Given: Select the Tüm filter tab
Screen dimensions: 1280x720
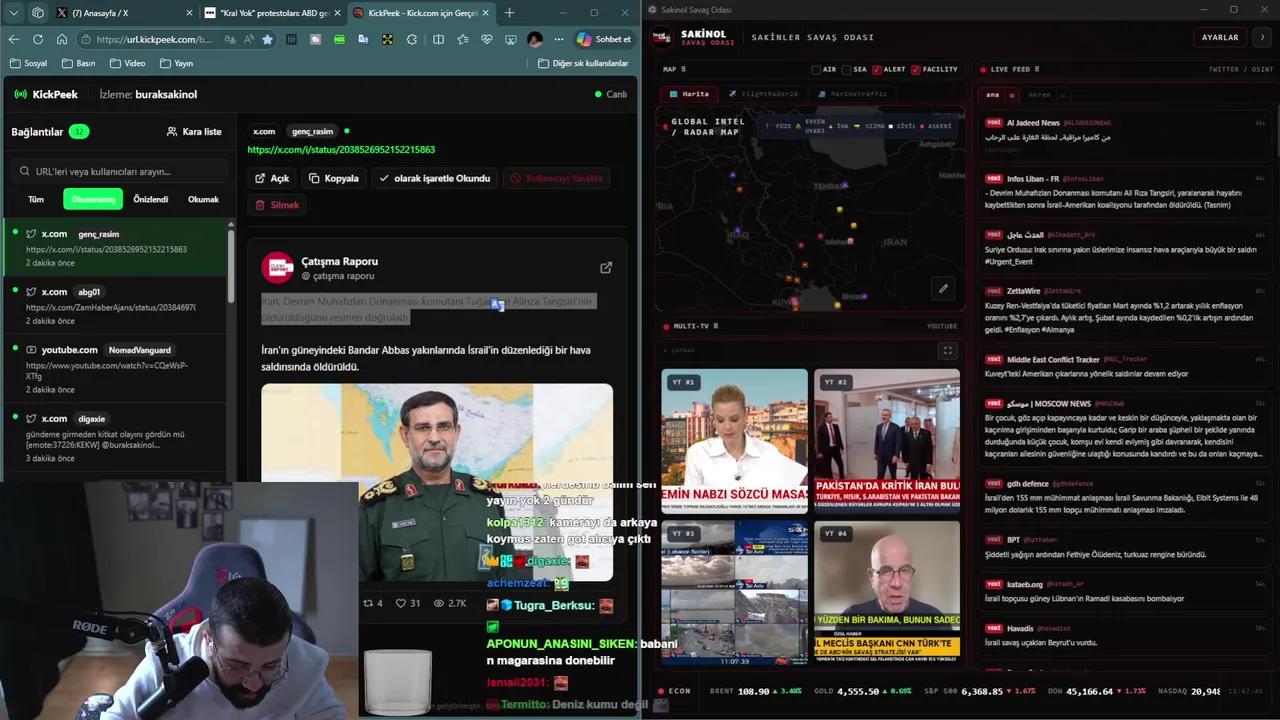Looking at the screenshot, I should (x=36, y=199).
